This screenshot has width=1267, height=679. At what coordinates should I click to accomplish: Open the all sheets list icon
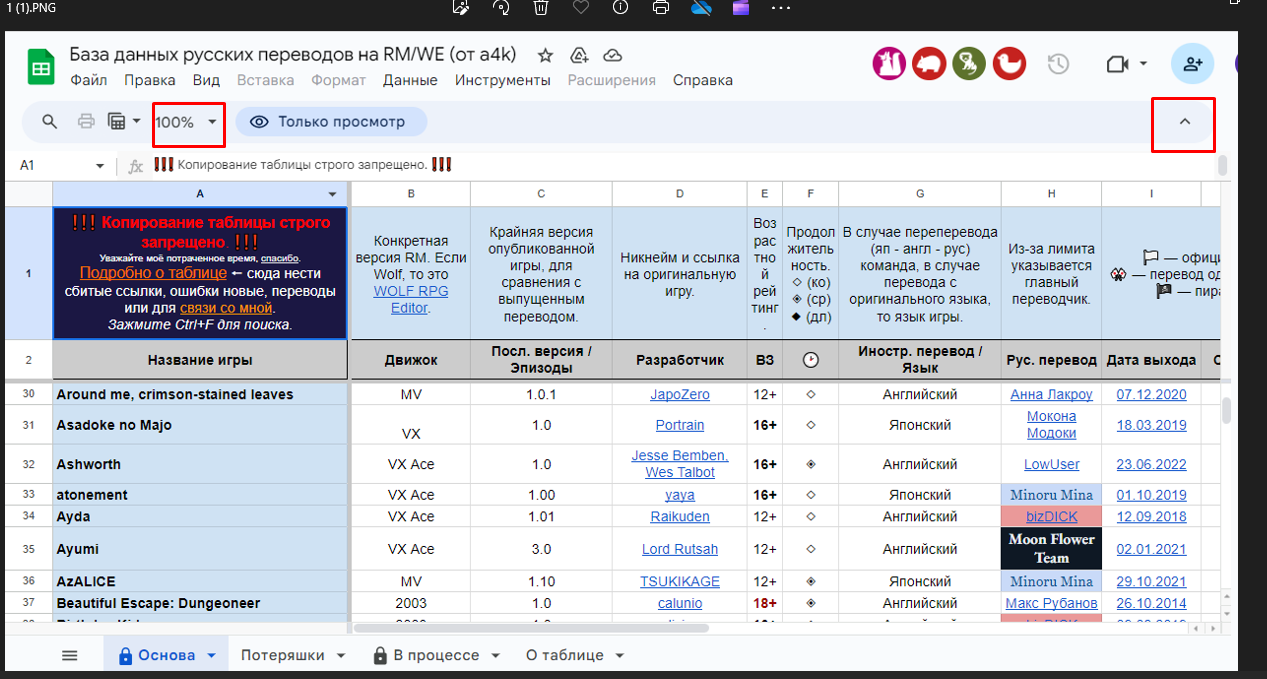pos(69,655)
